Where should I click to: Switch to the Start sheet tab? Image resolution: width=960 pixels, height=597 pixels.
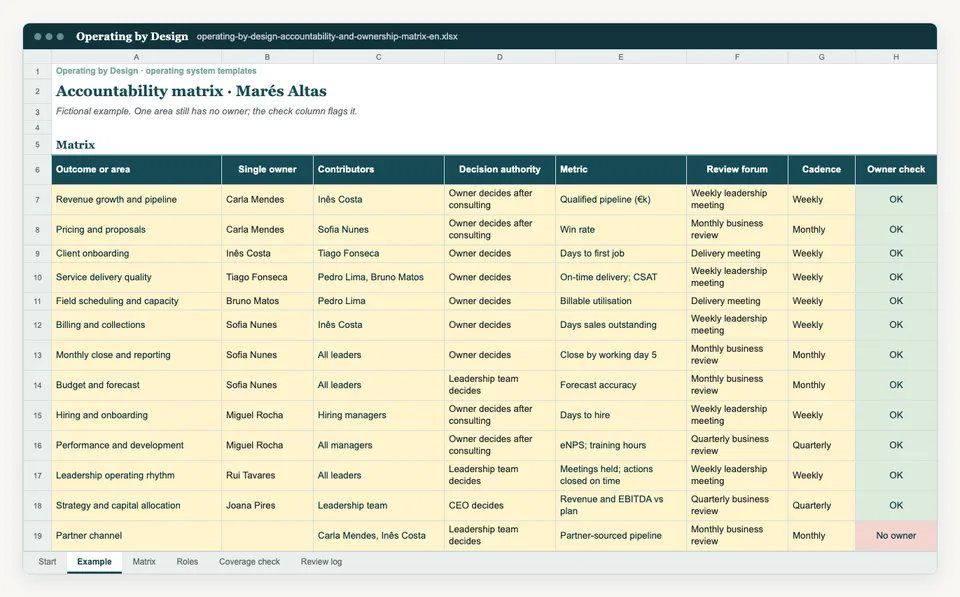pyautogui.click(x=47, y=561)
